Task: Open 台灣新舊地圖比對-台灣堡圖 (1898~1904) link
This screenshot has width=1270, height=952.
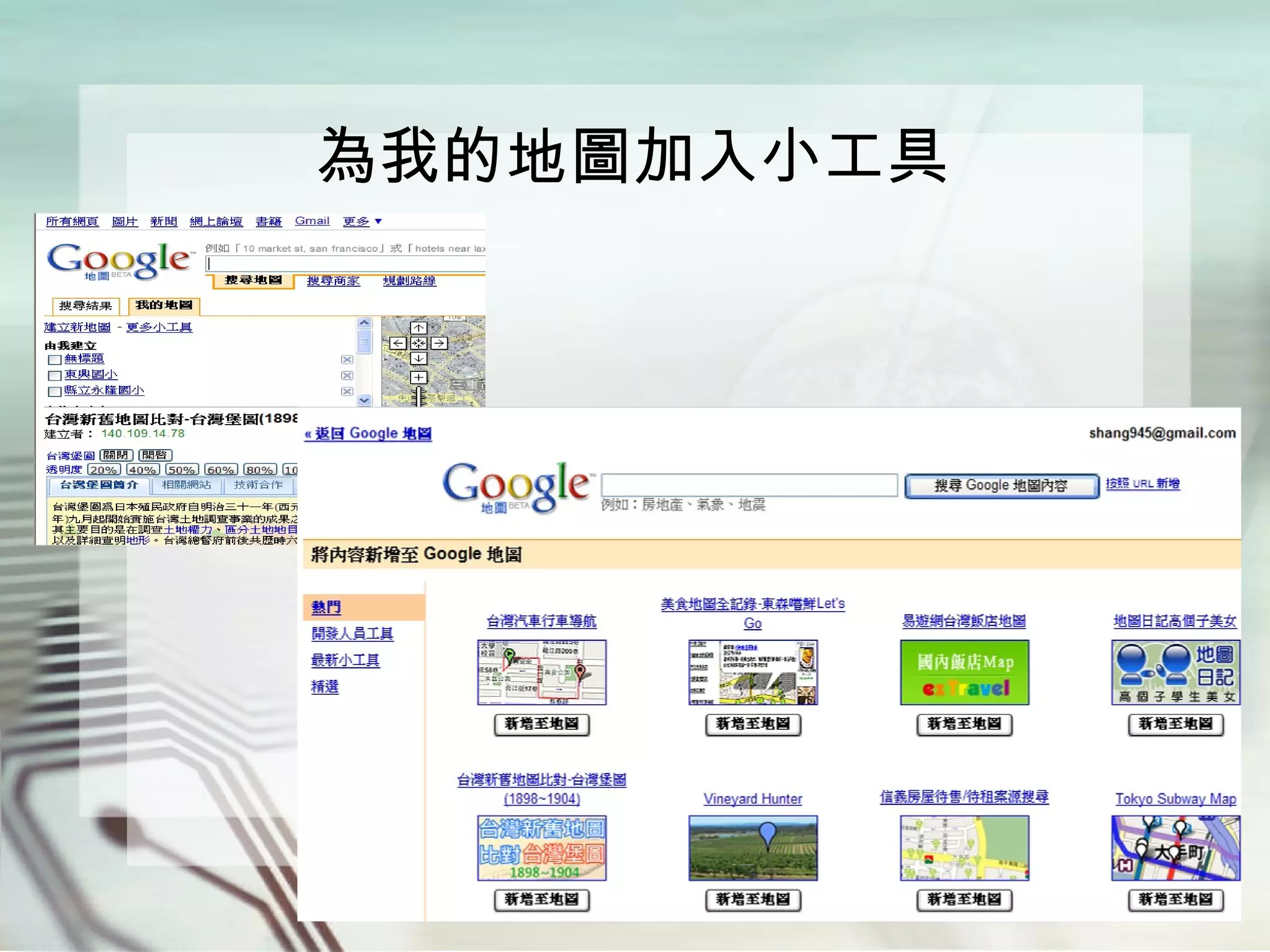Action: coord(541,789)
